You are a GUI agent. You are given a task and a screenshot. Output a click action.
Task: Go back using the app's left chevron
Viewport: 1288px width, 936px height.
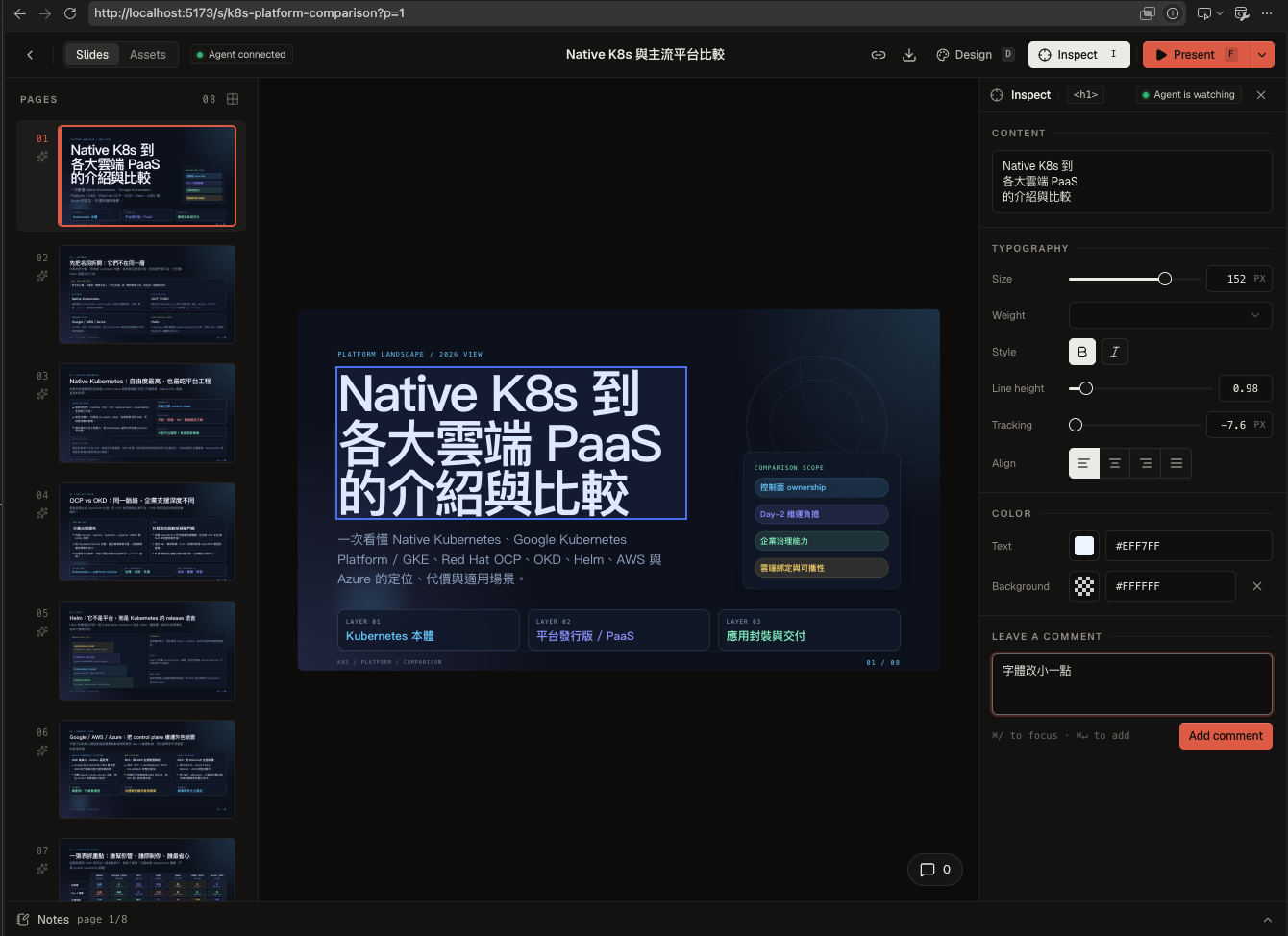point(30,55)
